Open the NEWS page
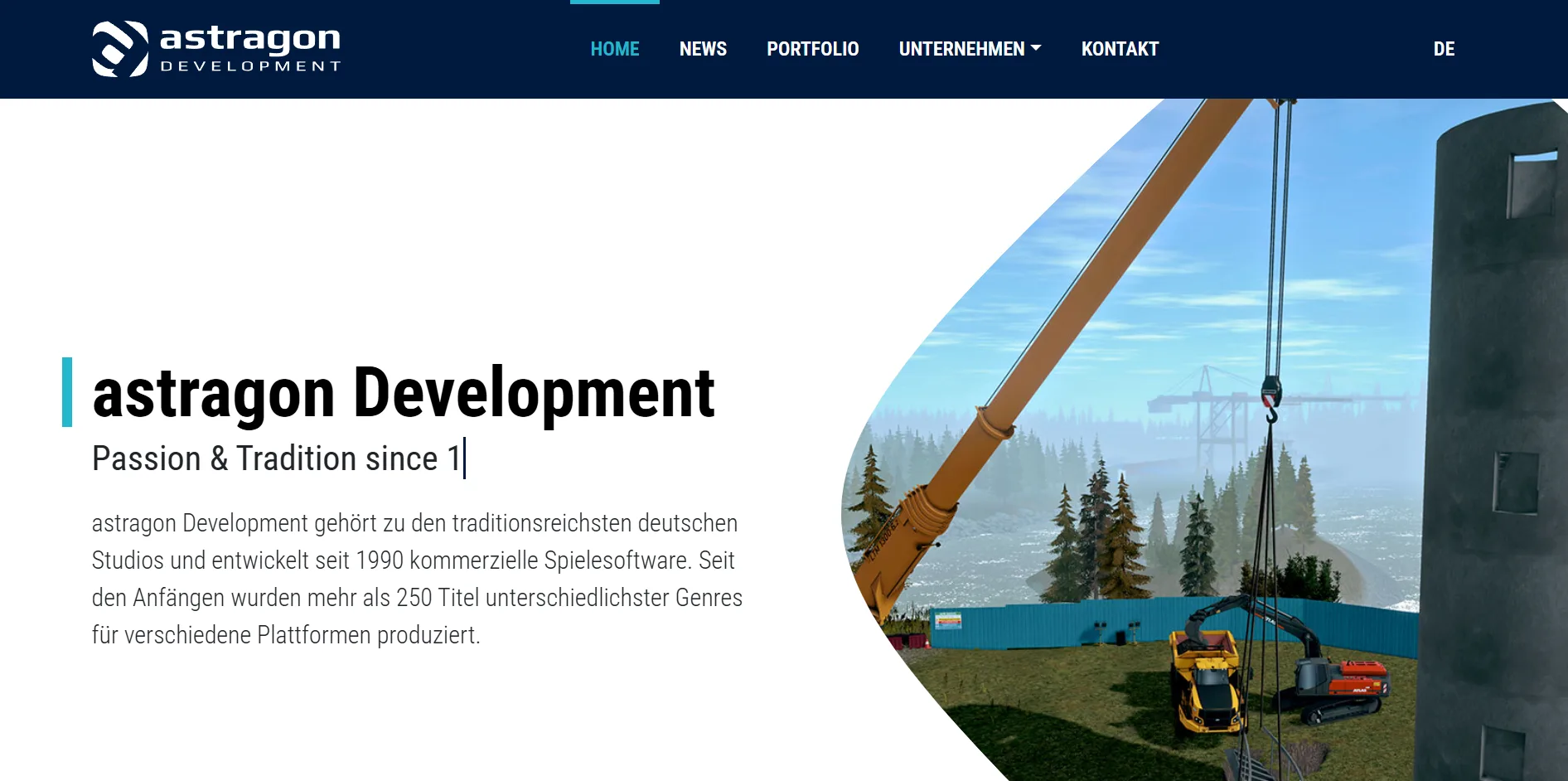This screenshot has width=1568, height=781. click(x=703, y=49)
